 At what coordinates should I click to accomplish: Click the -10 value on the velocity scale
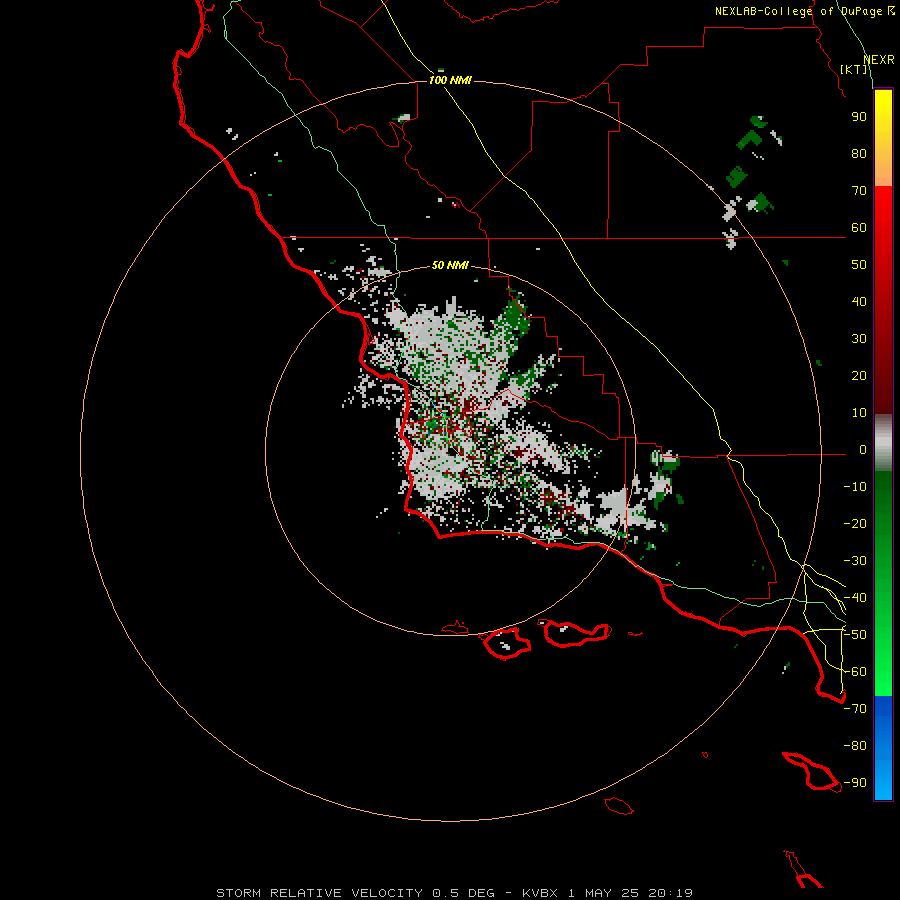click(855, 487)
